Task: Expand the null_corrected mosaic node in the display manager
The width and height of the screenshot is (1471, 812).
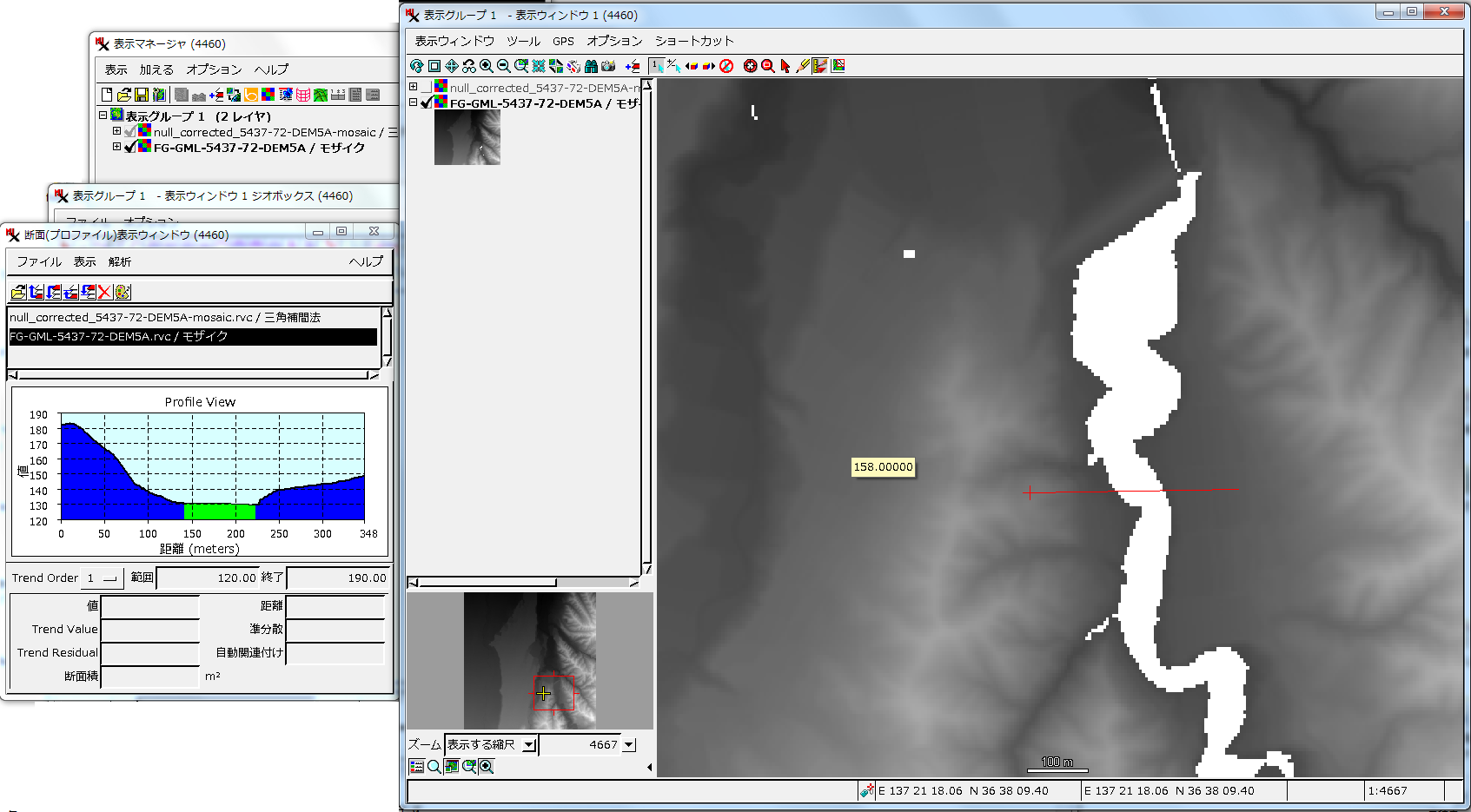Action: 116,131
